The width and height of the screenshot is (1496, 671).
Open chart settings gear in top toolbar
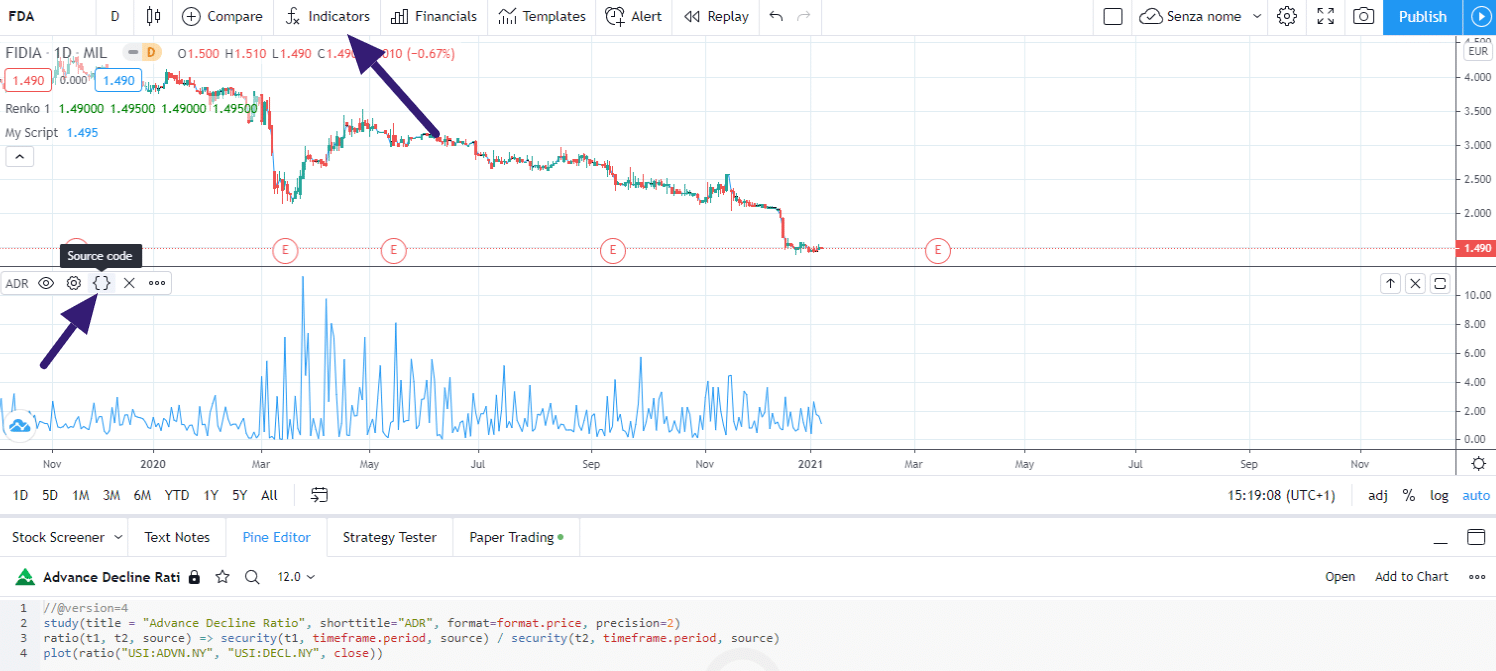click(1287, 16)
